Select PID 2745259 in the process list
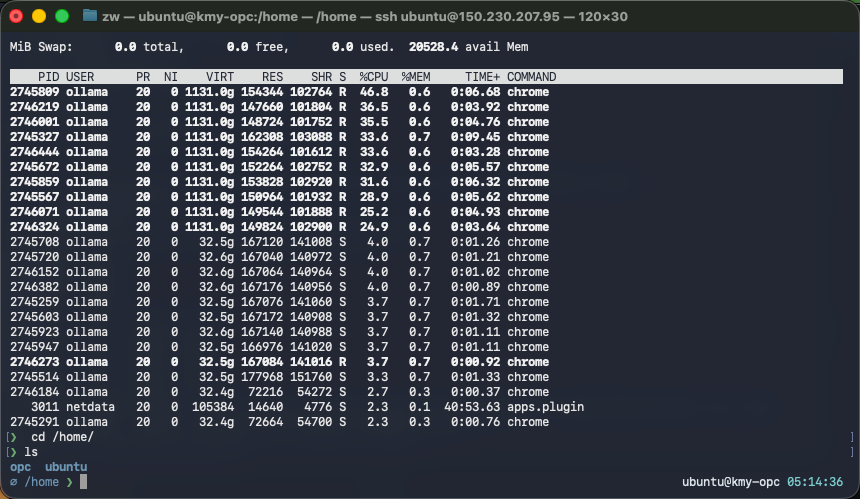The width and height of the screenshot is (860, 499). pyautogui.click(x=34, y=302)
